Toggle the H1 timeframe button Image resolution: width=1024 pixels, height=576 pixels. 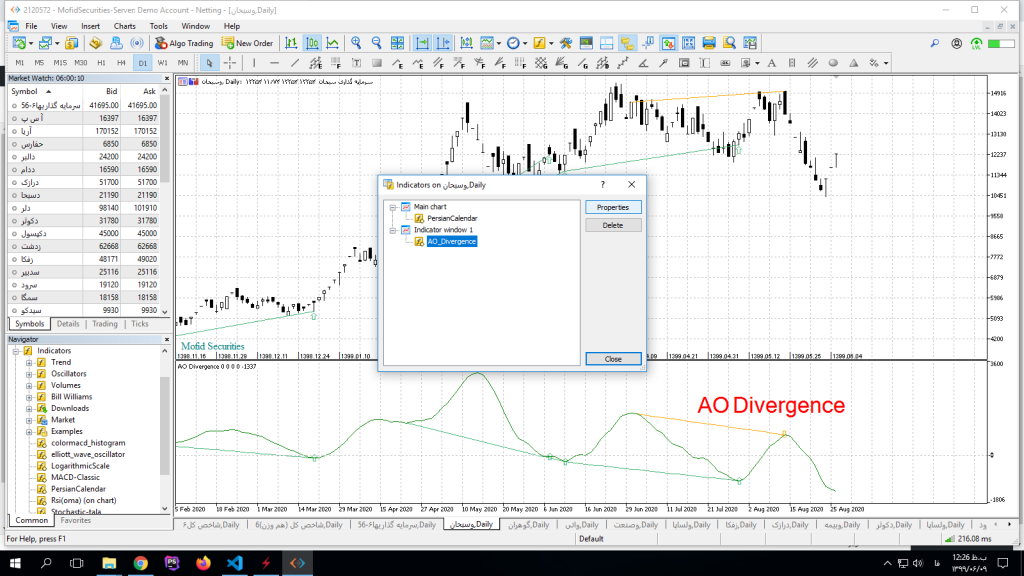click(100, 63)
